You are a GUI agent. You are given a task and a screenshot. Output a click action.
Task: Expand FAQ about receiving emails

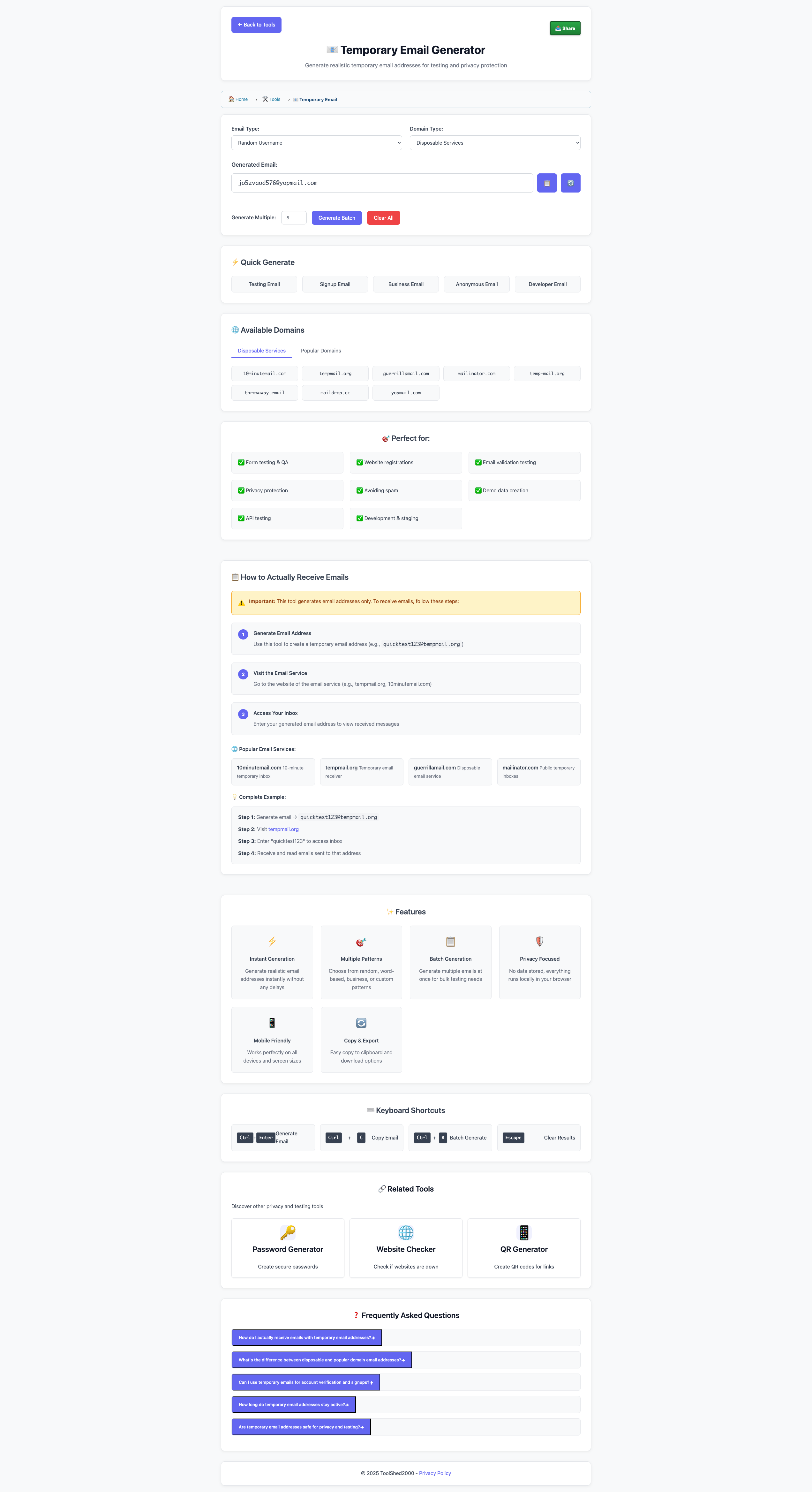coord(306,1337)
